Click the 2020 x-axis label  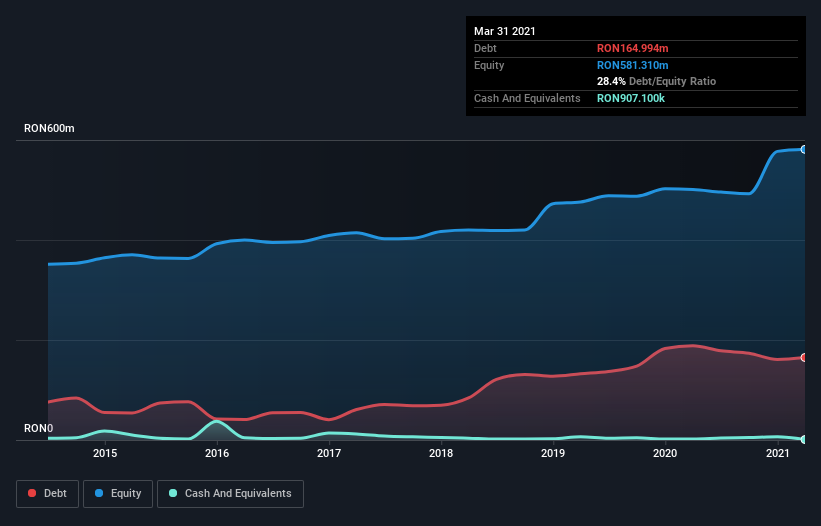coord(665,453)
